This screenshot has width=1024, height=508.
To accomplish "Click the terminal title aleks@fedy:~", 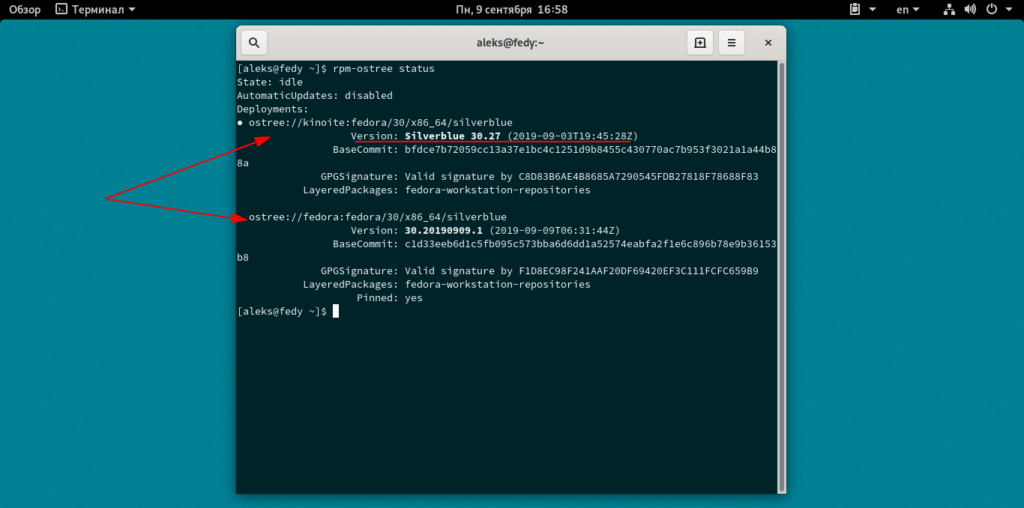I will pyautogui.click(x=511, y=43).
